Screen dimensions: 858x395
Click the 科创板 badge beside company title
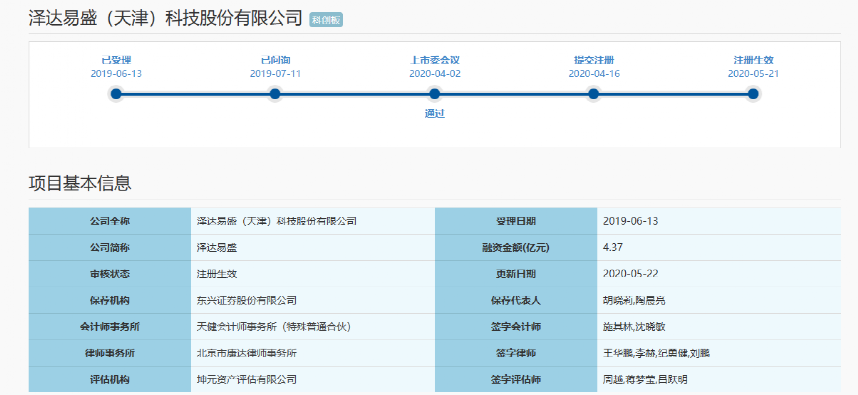pyautogui.click(x=326, y=20)
